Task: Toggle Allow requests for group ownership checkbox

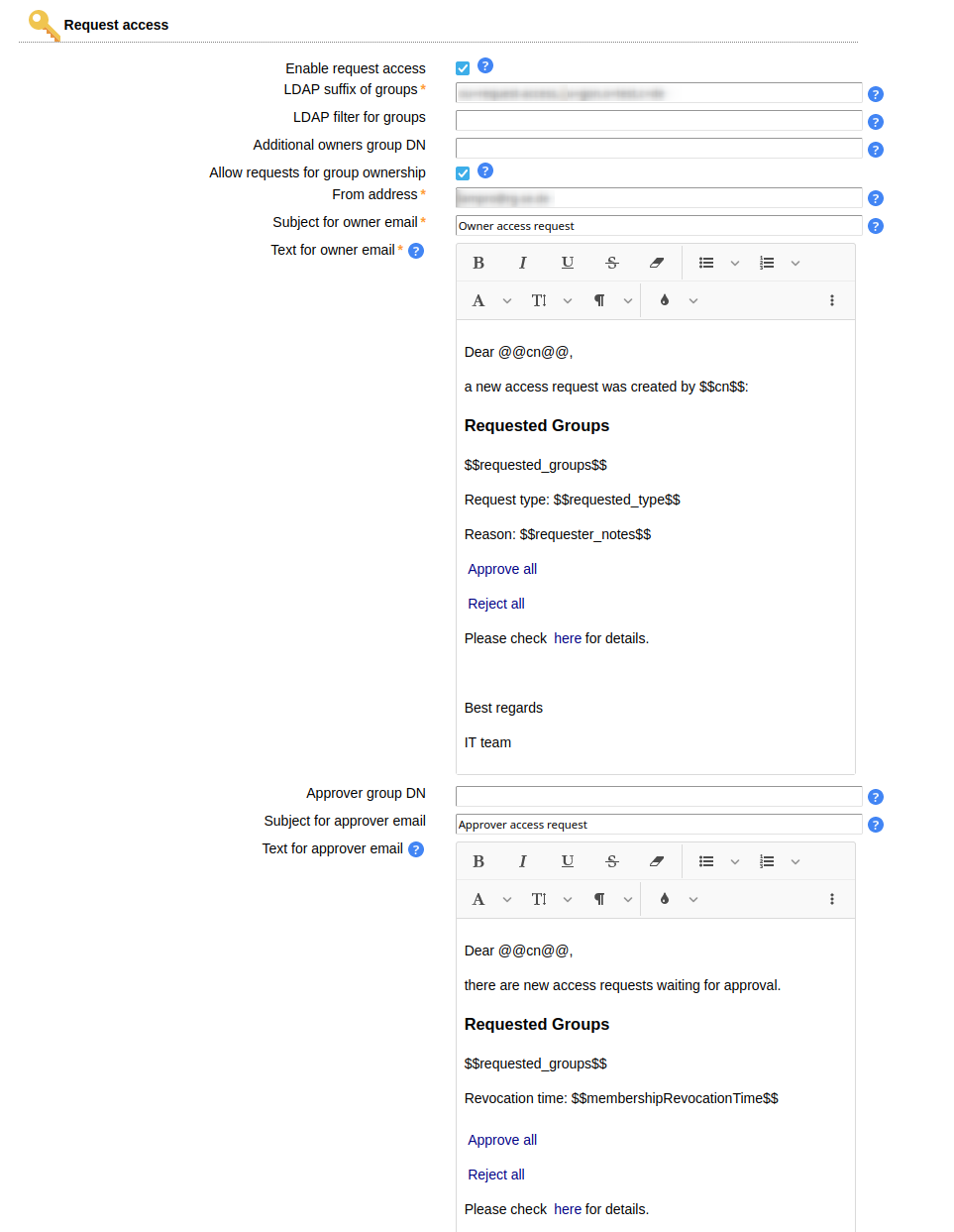Action: [x=463, y=173]
